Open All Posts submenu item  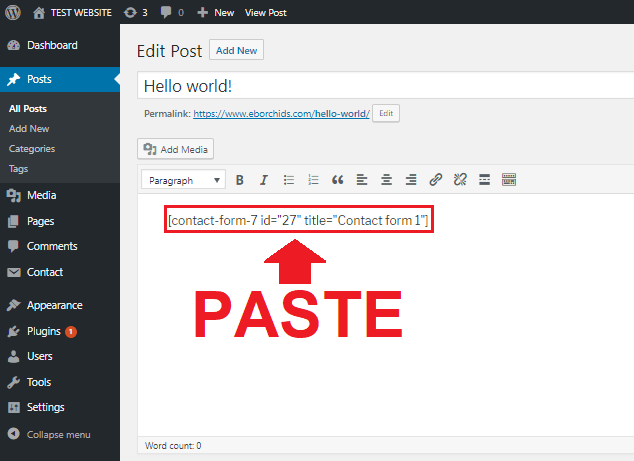(x=28, y=109)
